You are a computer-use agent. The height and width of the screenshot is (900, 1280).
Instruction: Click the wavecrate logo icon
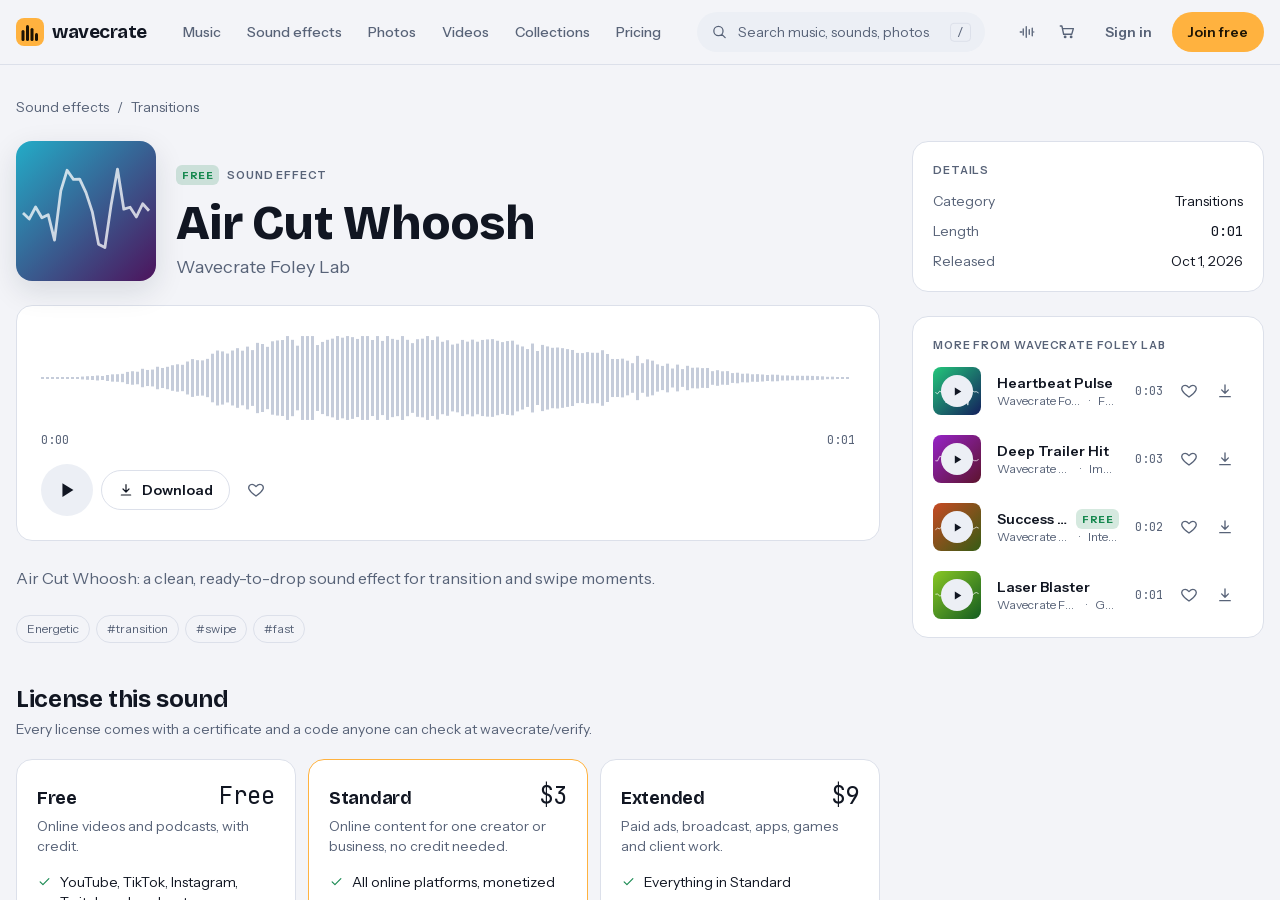click(x=30, y=32)
